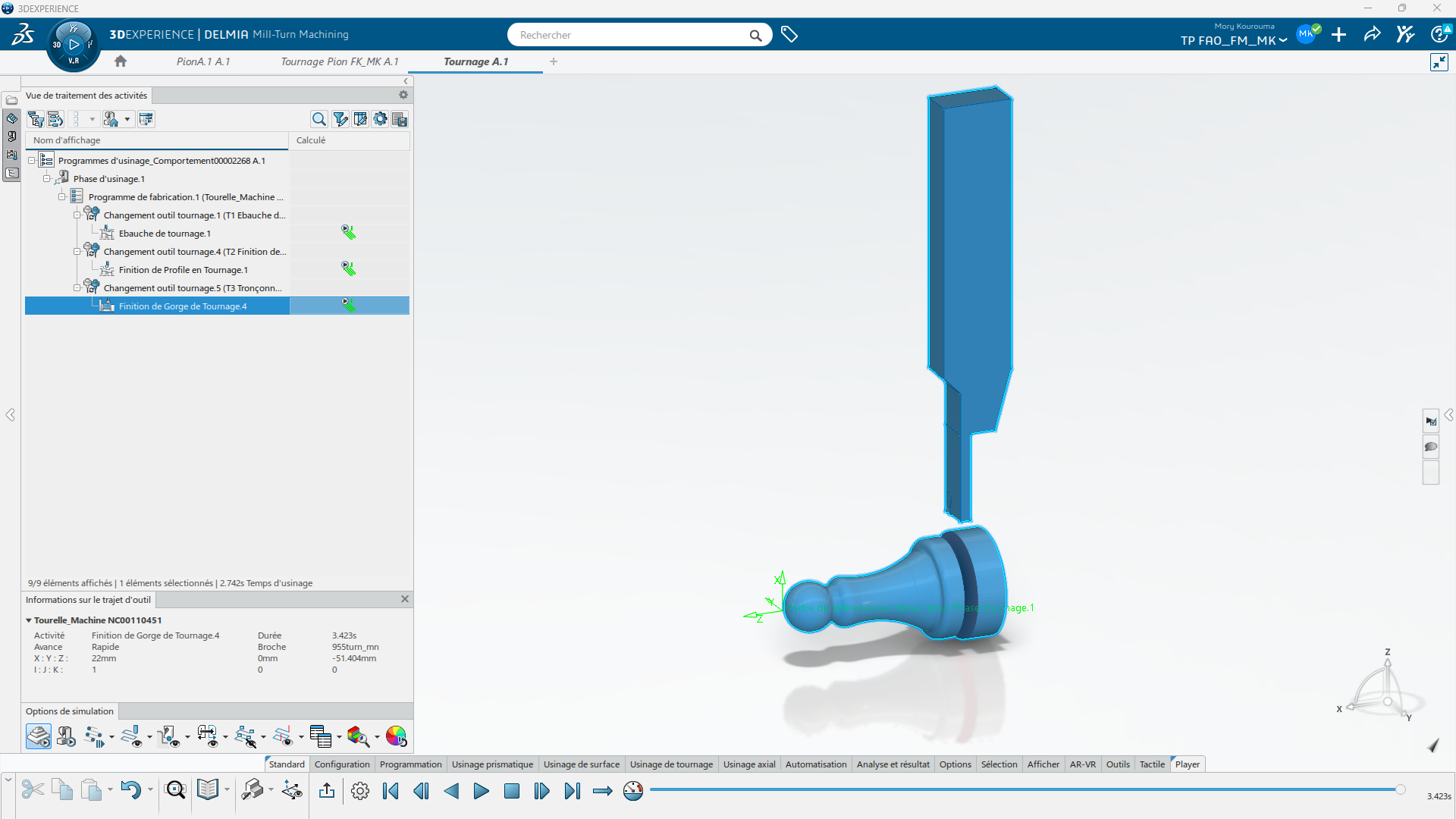This screenshot has height=819, width=1456.
Task: Step forward one frame in simulation
Action: point(541,791)
